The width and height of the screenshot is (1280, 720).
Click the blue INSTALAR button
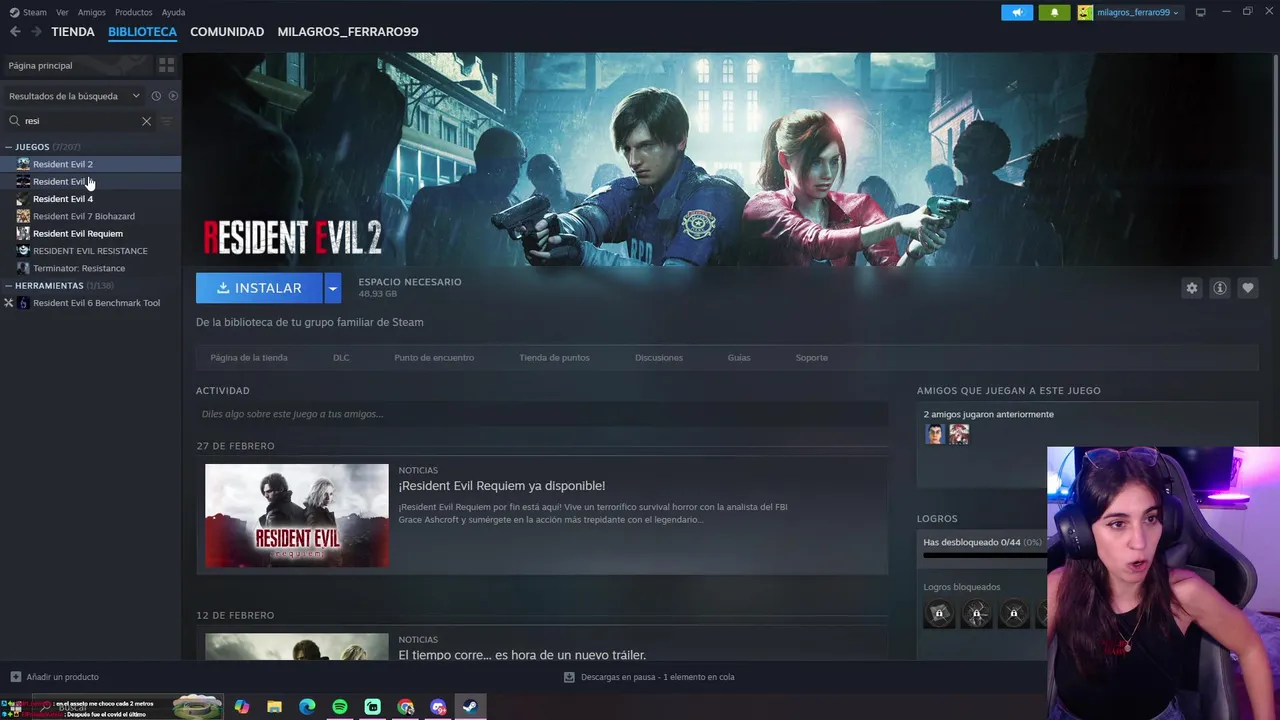tap(259, 288)
